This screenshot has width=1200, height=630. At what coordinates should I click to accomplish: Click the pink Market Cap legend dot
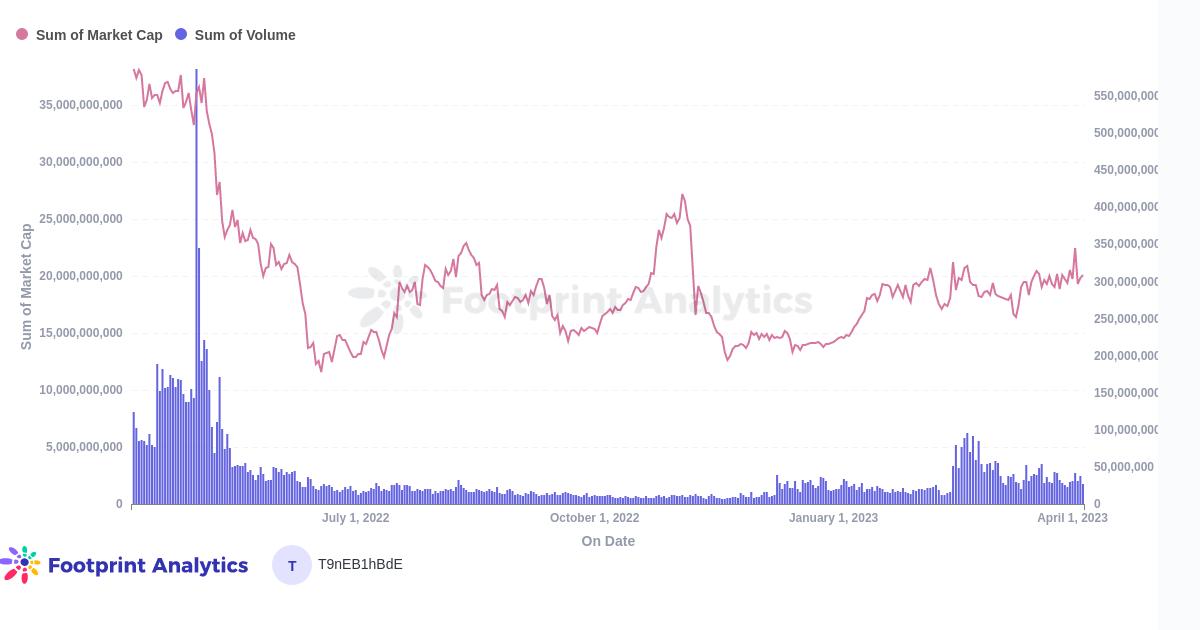click(22, 35)
